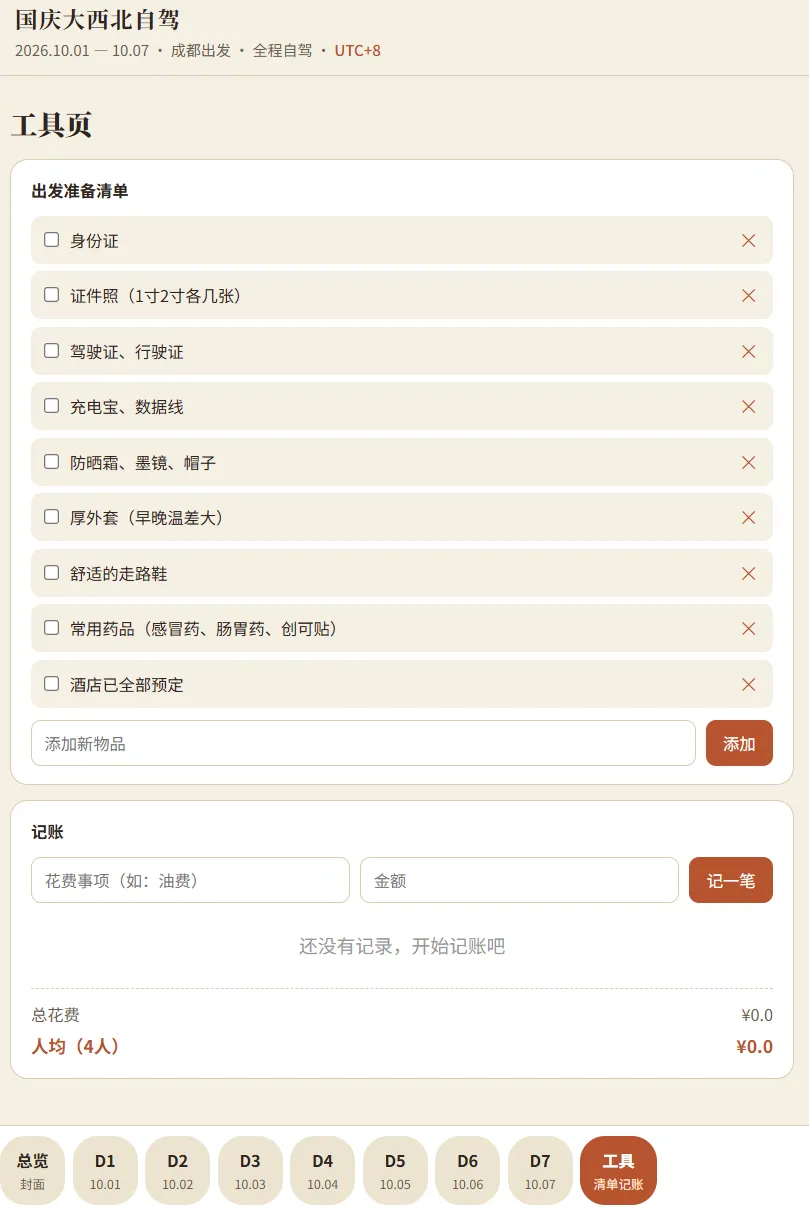The height and width of the screenshot is (1210, 809).
Task: Tick the 充电宝、数据线 checkbox
Action: (x=52, y=406)
